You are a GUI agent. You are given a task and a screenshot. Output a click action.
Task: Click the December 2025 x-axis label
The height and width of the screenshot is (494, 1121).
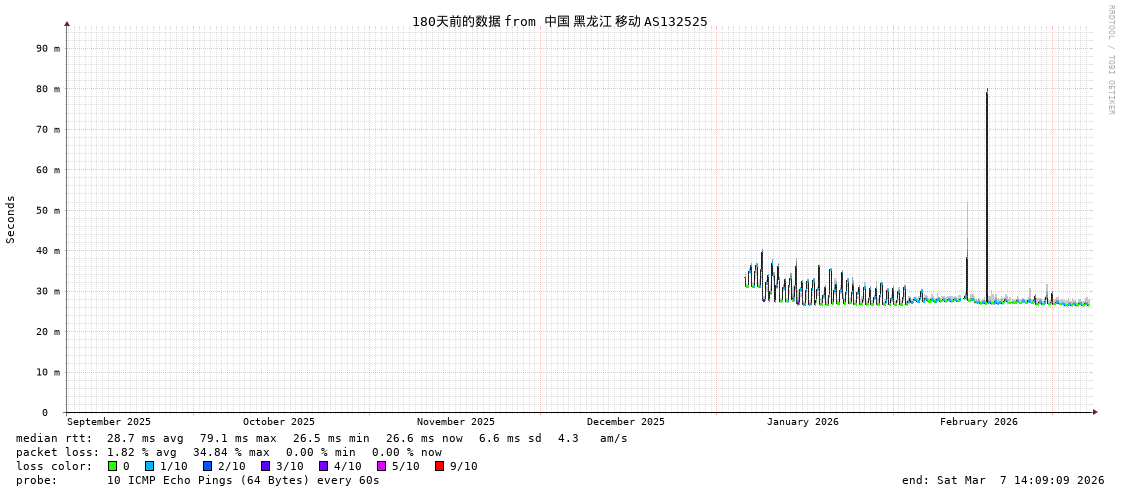coord(625,422)
